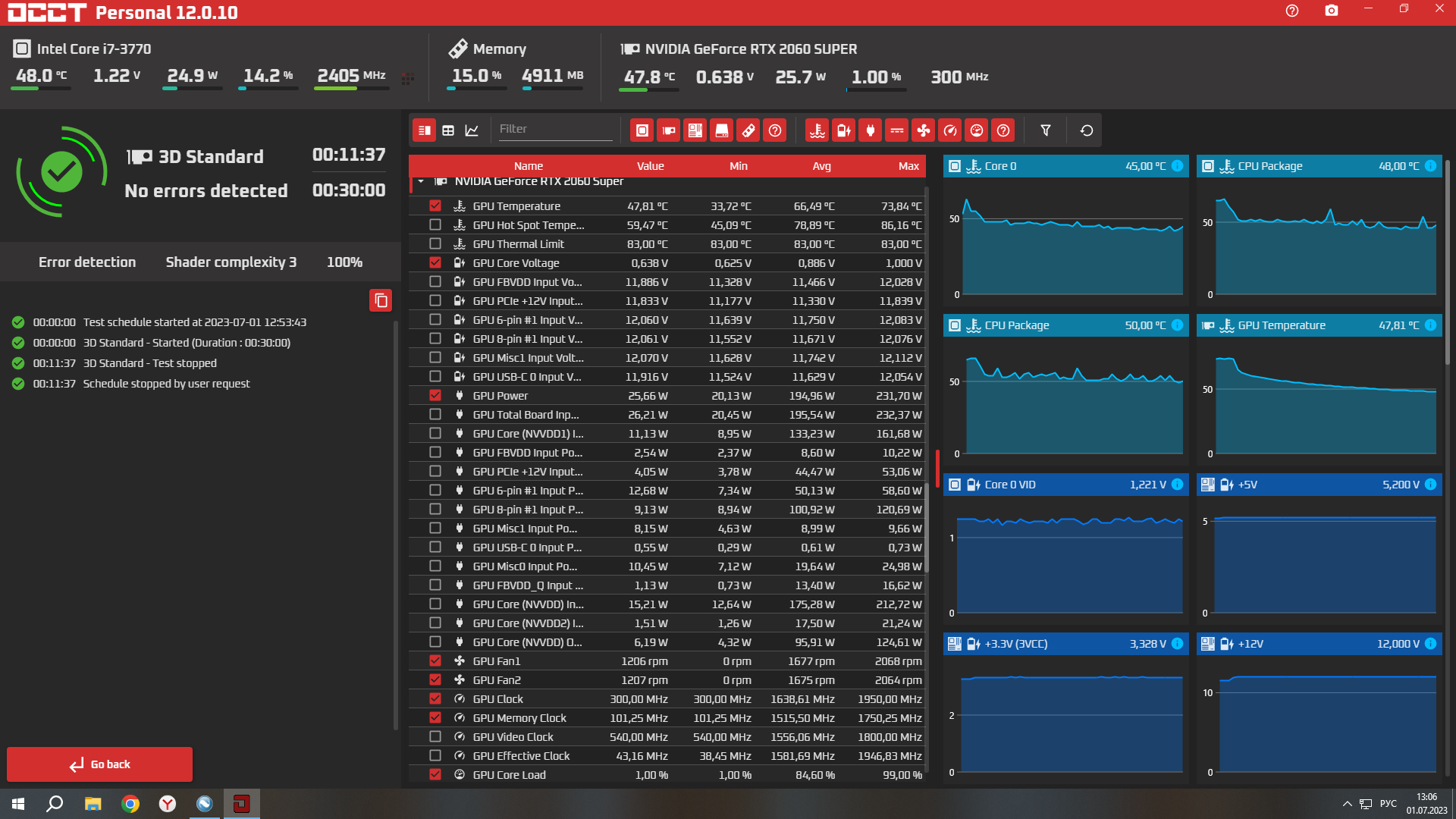Viewport: 1456px width, 819px height.
Task: Sort table by the Name column header
Action: point(528,166)
